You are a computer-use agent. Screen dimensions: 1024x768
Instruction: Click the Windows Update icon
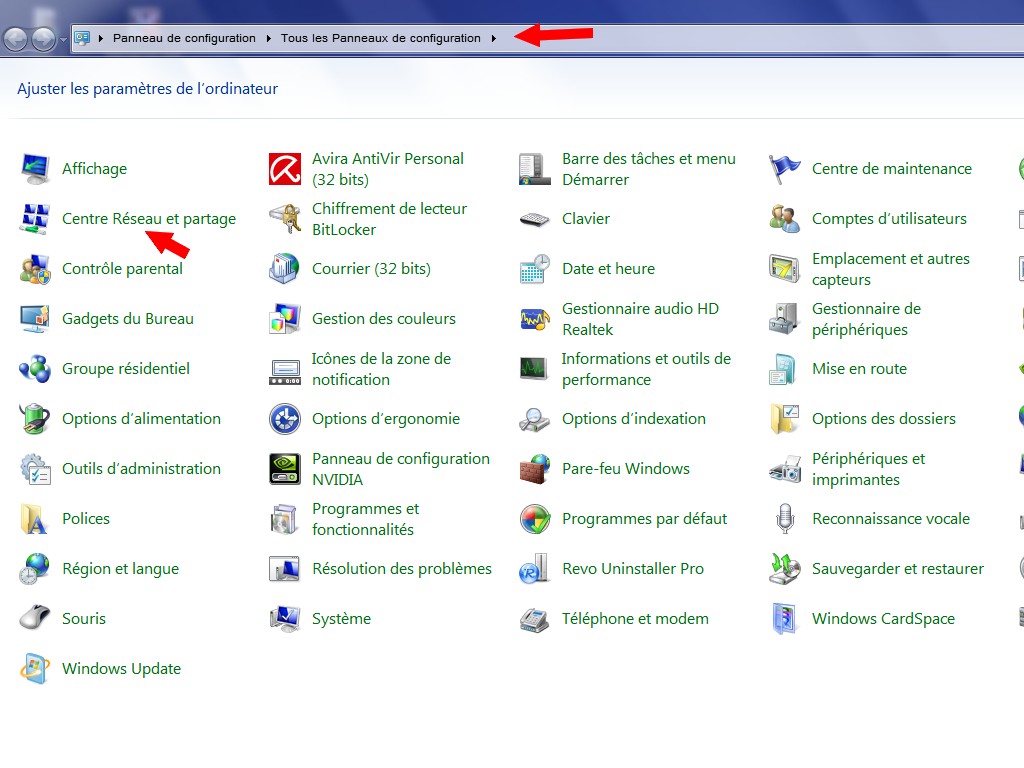point(35,669)
